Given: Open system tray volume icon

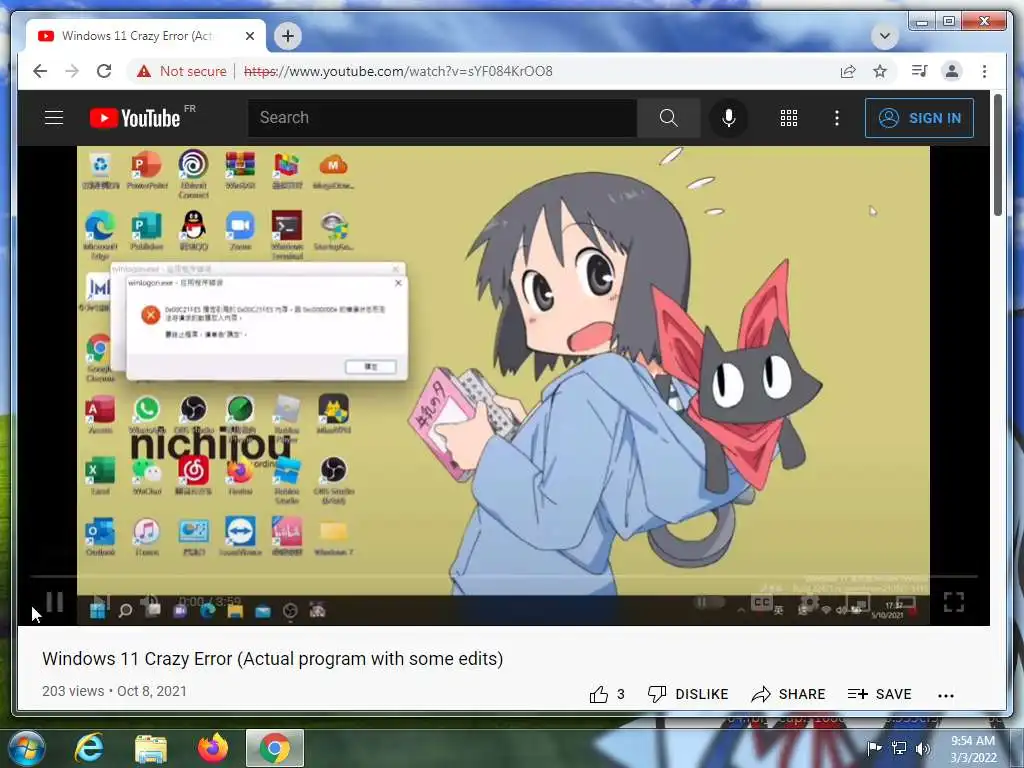Looking at the screenshot, I should point(922,748).
